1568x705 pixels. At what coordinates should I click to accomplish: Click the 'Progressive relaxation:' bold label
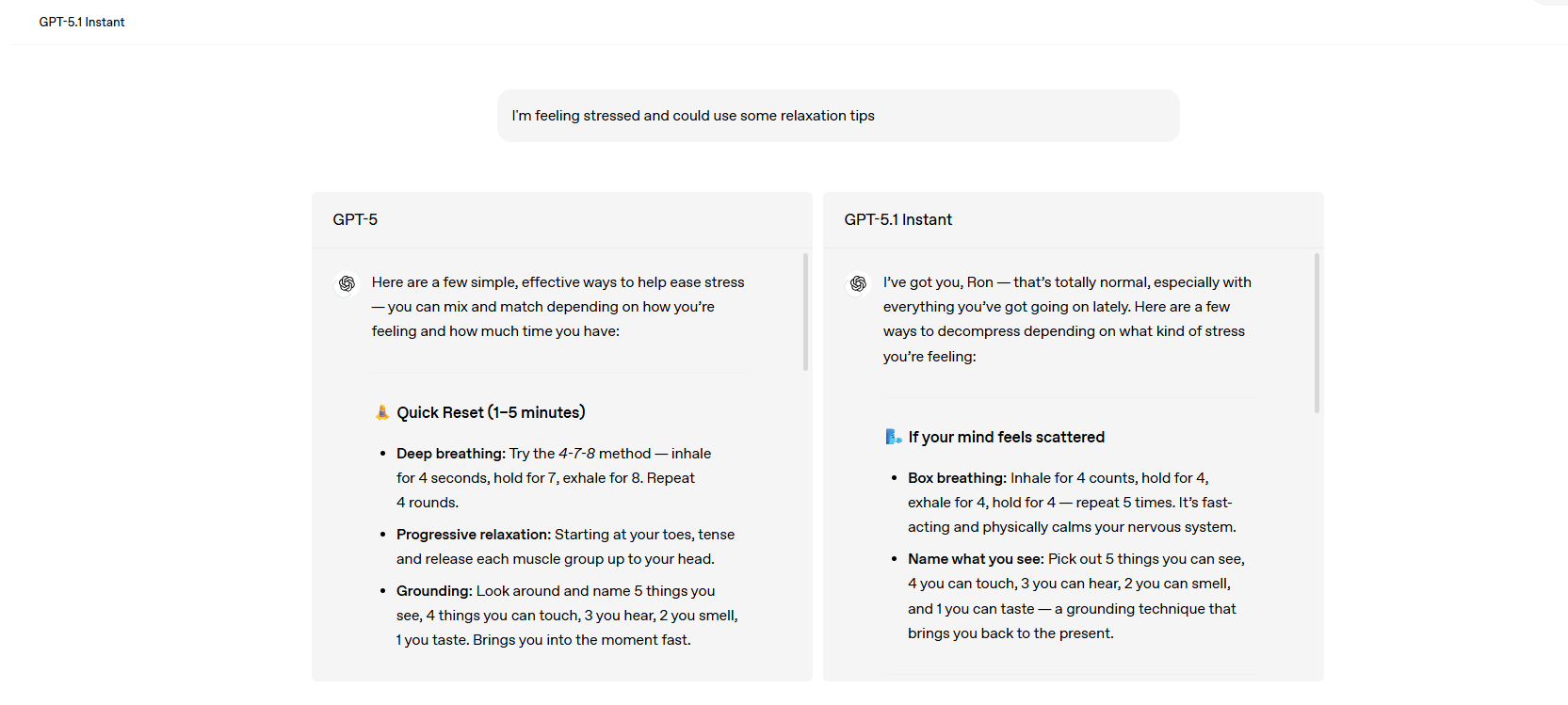[x=473, y=535]
